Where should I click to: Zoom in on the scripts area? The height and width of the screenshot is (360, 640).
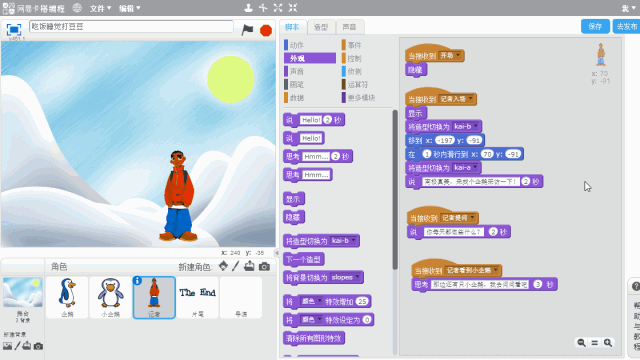(x=608, y=342)
